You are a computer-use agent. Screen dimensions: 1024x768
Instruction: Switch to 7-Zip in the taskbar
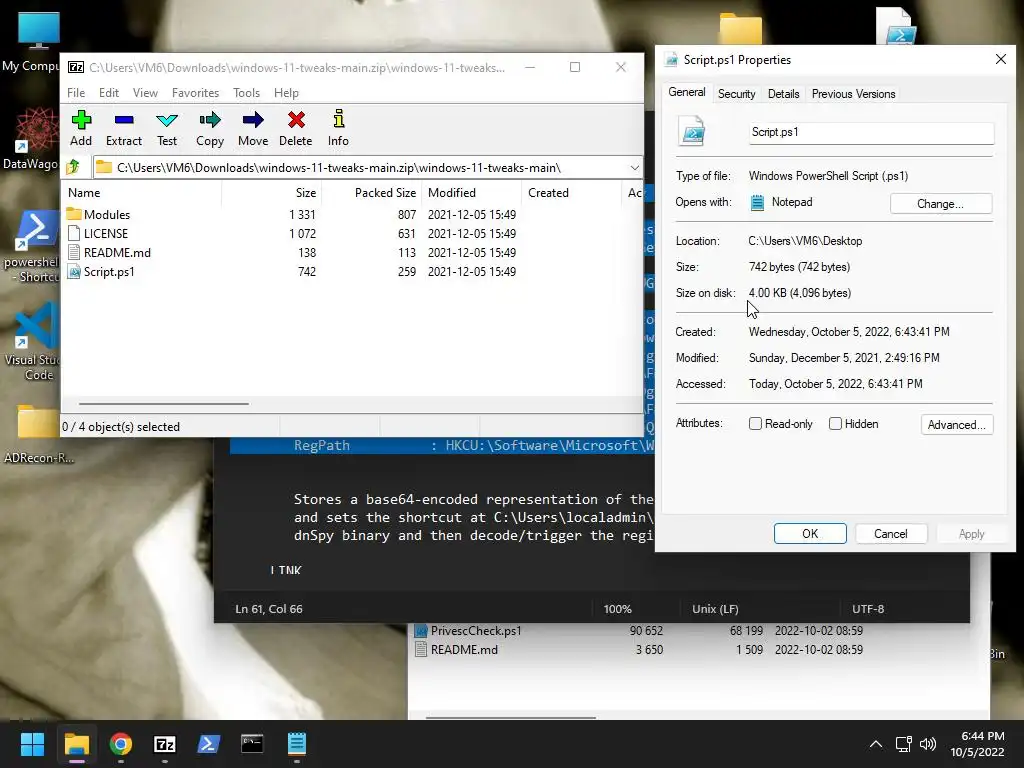point(165,744)
